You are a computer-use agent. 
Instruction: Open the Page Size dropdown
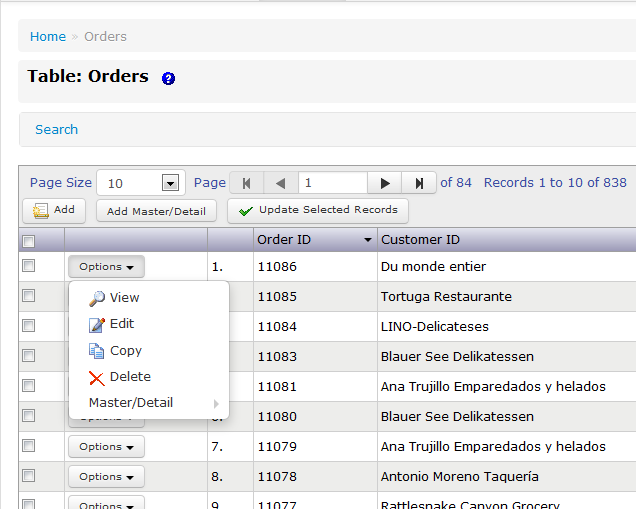pos(170,183)
